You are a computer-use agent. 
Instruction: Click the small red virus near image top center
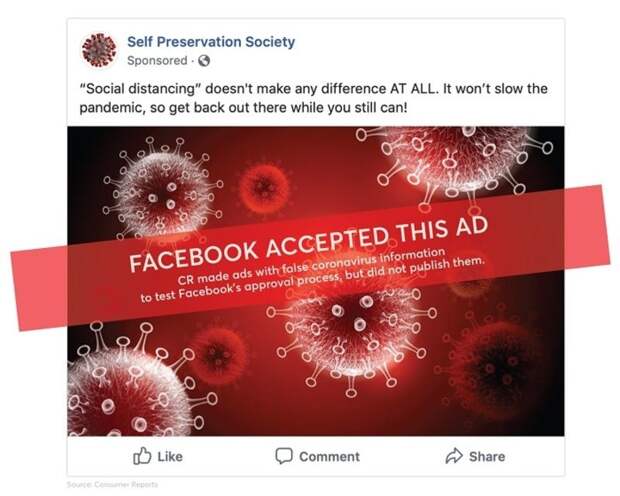(264, 186)
